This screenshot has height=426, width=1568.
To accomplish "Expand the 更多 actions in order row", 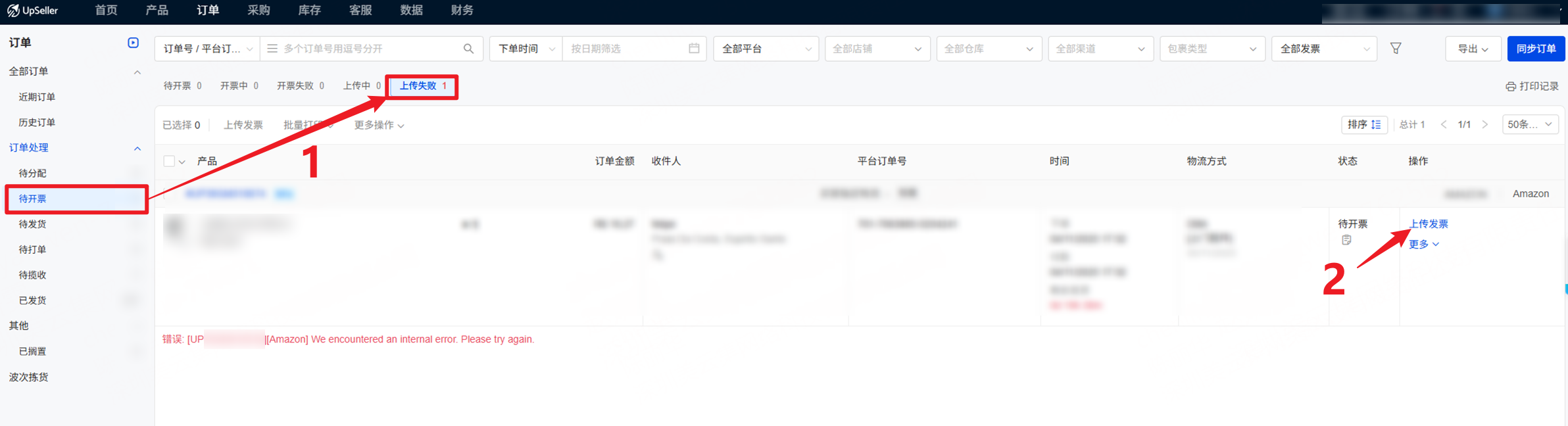I will click(1423, 245).
